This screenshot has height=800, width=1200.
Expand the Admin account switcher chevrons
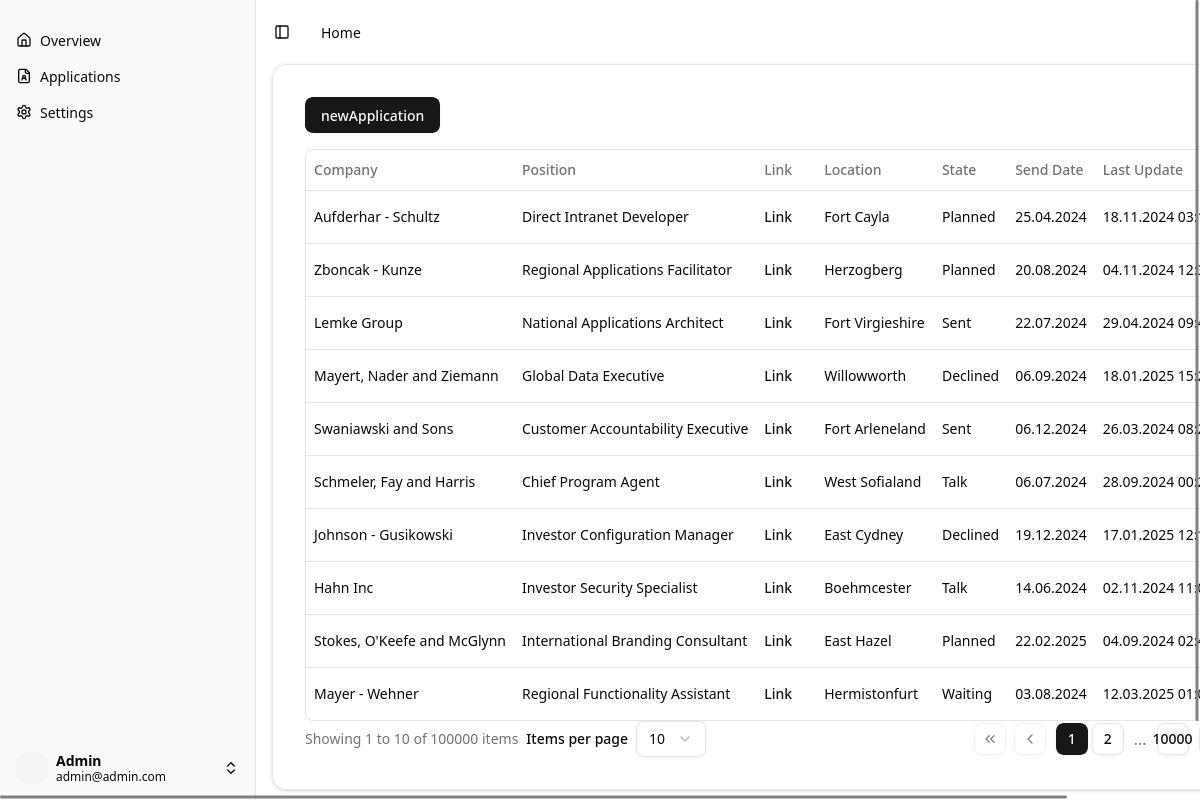(x=231, y=768)
